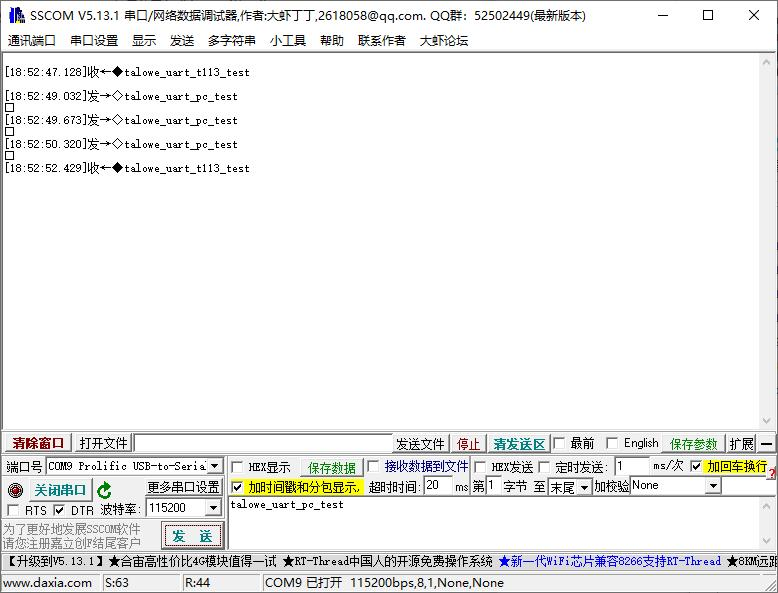The height and width of the screenshot is (593, 778).
Task: Click the 升级到V5.13.1 ticker text
Action: [55, 561]
